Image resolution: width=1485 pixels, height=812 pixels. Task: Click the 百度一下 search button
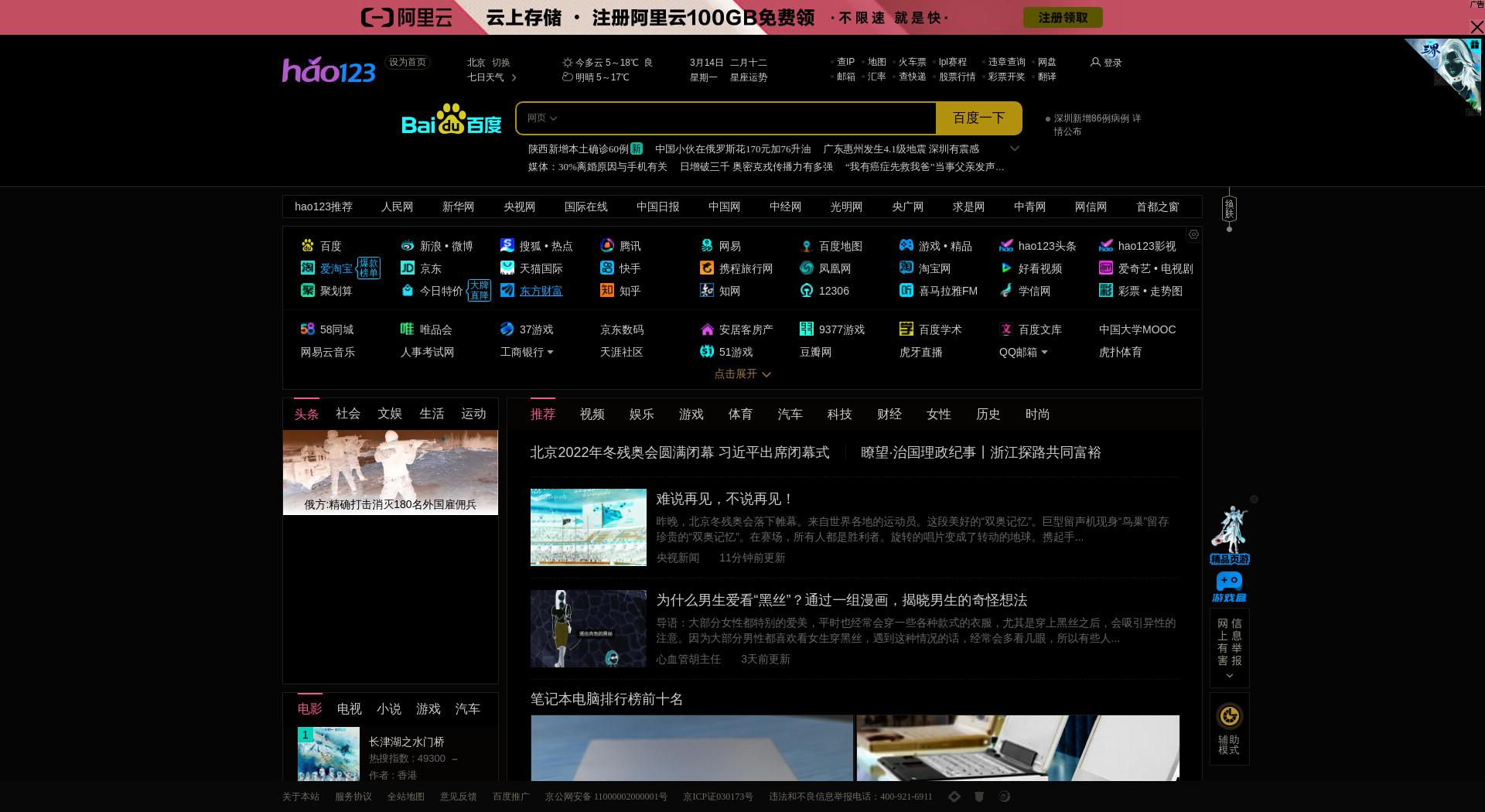point(979,118)
